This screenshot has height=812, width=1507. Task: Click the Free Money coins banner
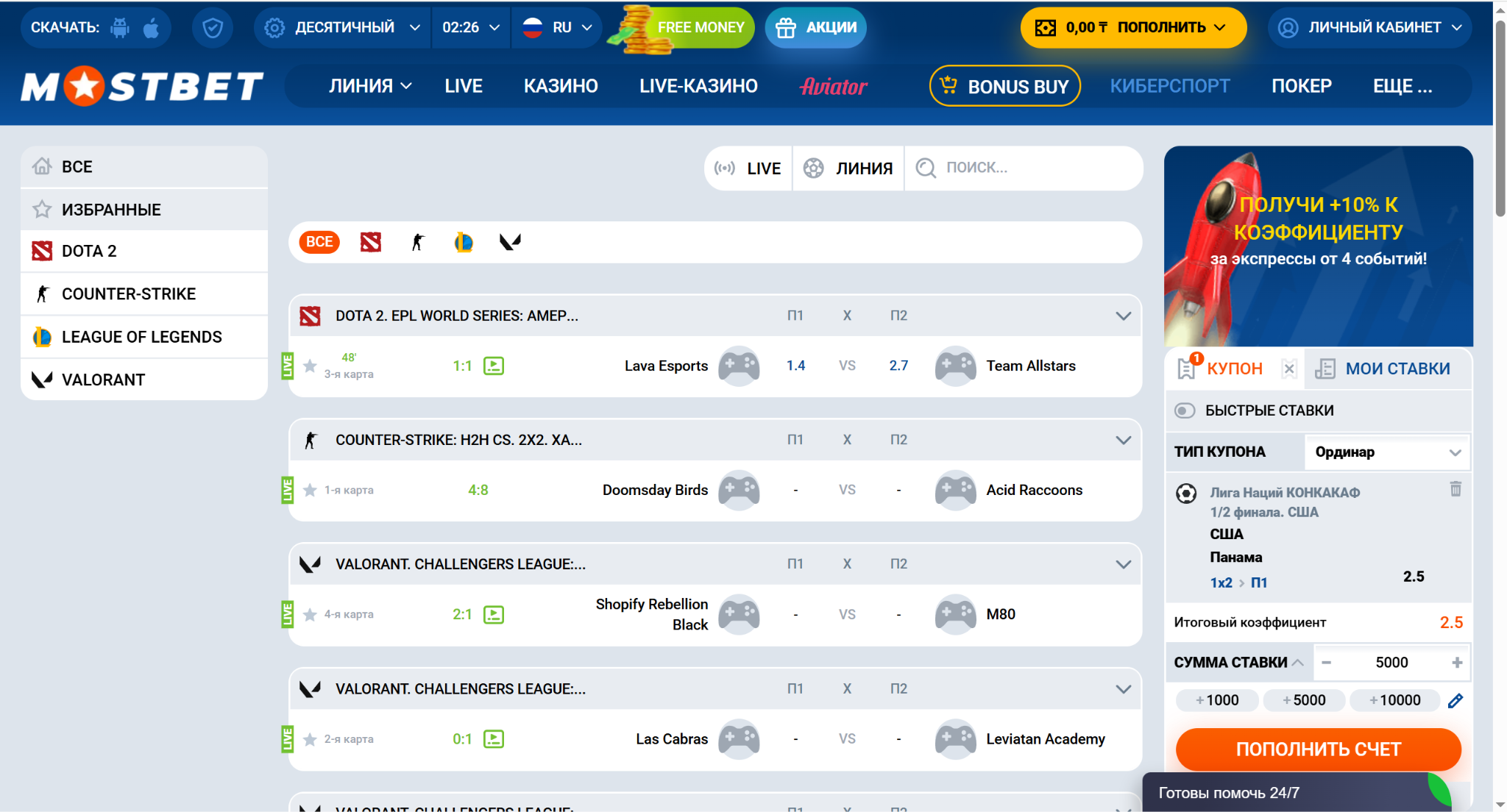pyautogui.click(x=681, y=28)
